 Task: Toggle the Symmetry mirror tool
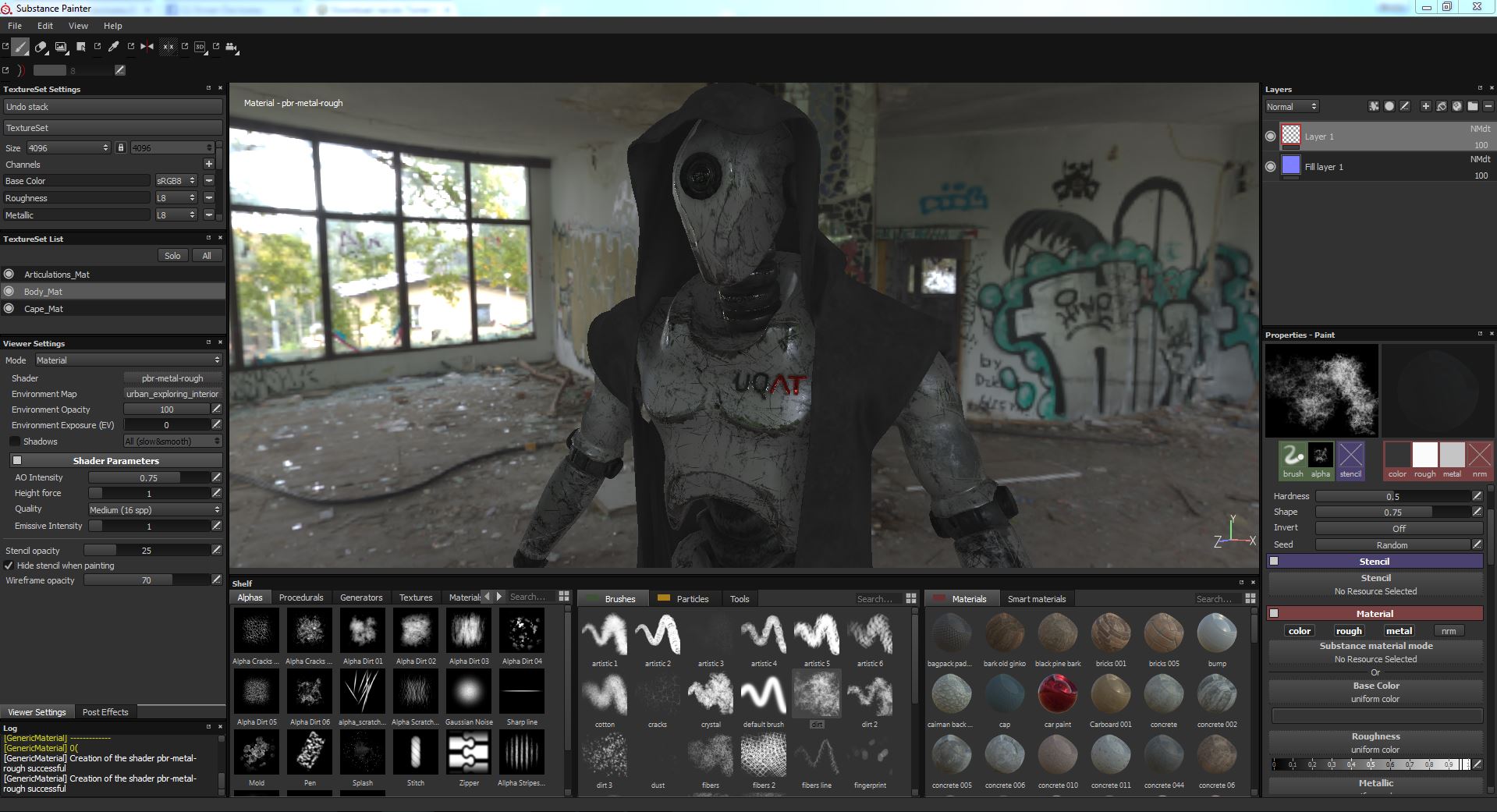click(x=147, y=47)
